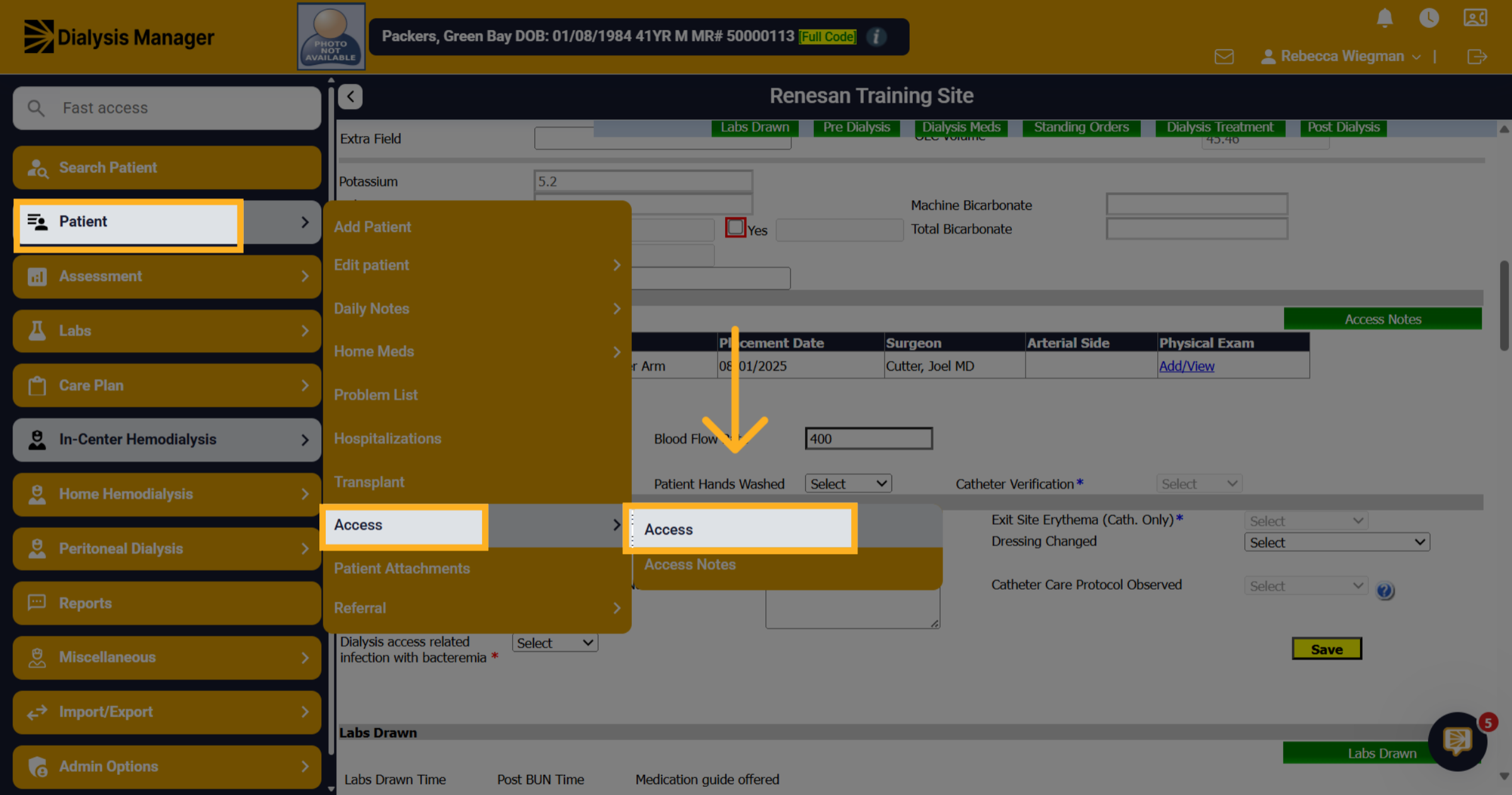
Task: Open the mail envelope icon
Action: coord(1224,57)
